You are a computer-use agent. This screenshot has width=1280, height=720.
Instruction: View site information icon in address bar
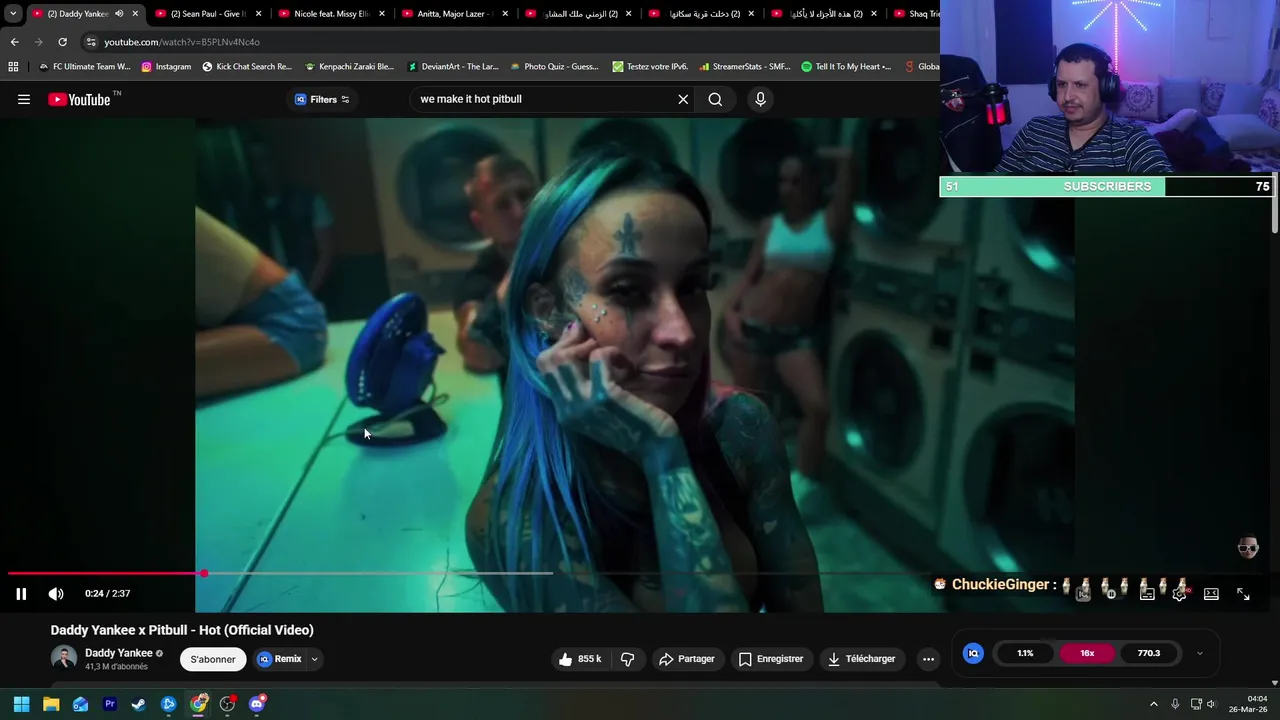(90, 42)
